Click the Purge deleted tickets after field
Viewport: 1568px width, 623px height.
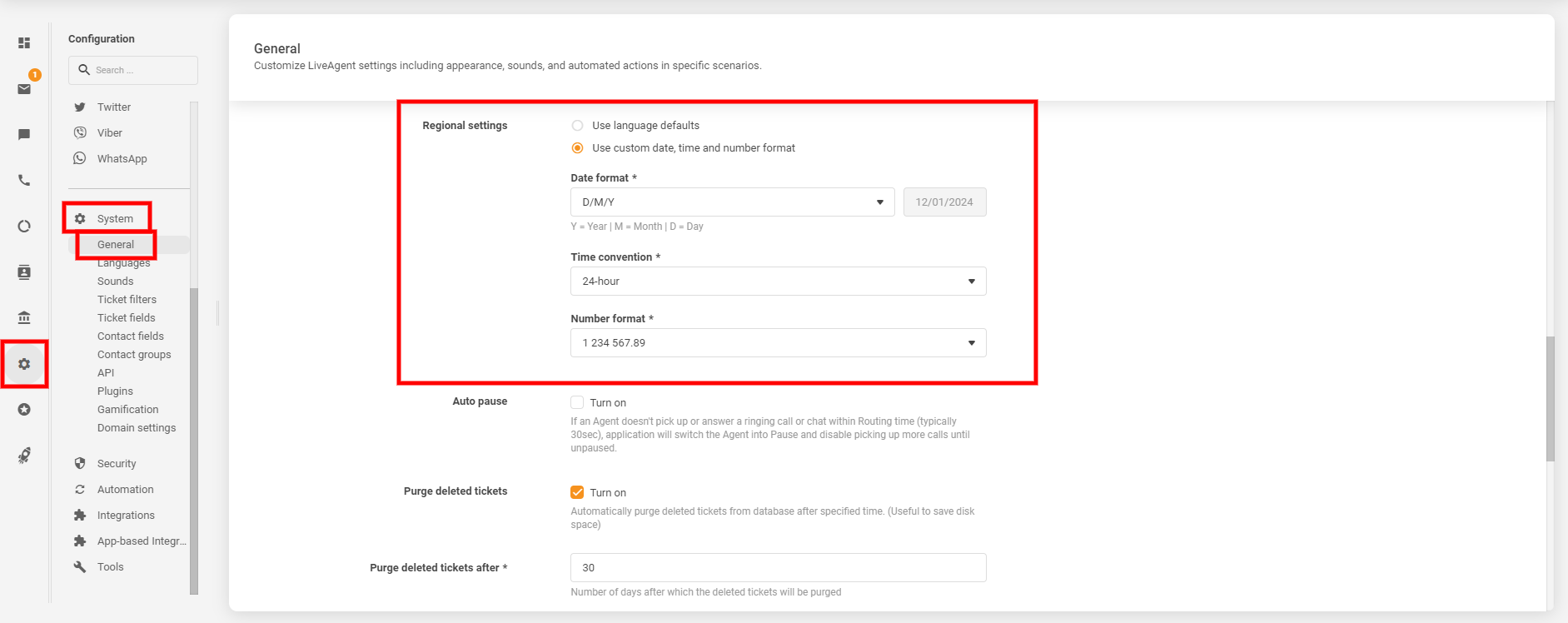click(x=778, y=568)
